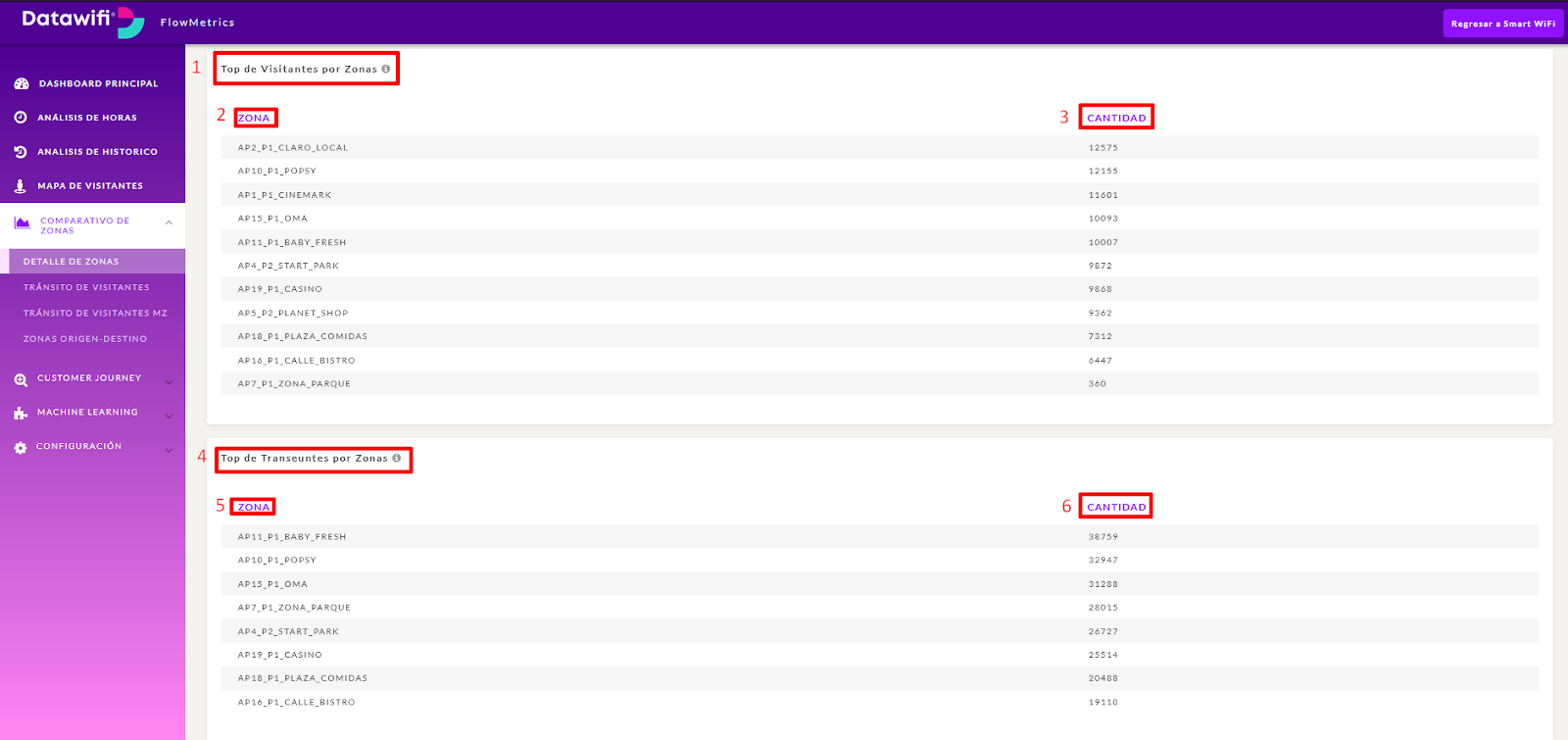
Task: Open Mapa de Visitantes menu item
Action: pos(90,186)
